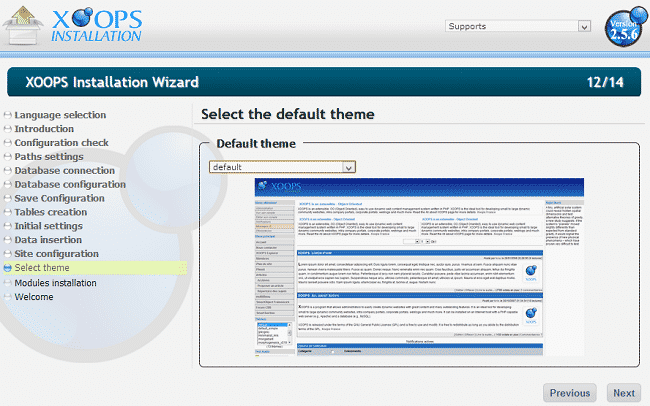
Task: Open the default theme dropdown
Action: pyautogui.click(x=282, y=167)
